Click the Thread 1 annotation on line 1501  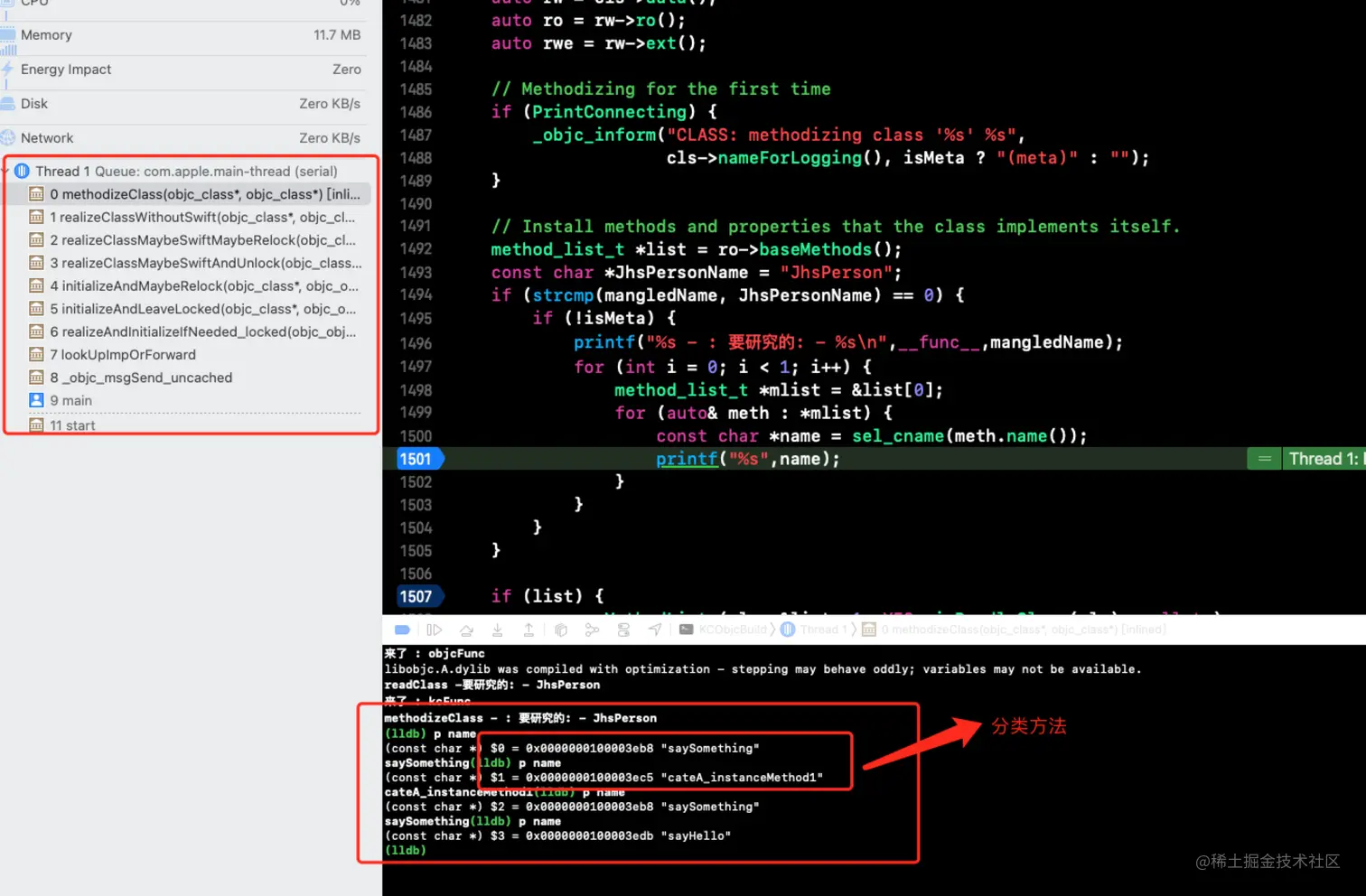click(x=1325, y=459)
